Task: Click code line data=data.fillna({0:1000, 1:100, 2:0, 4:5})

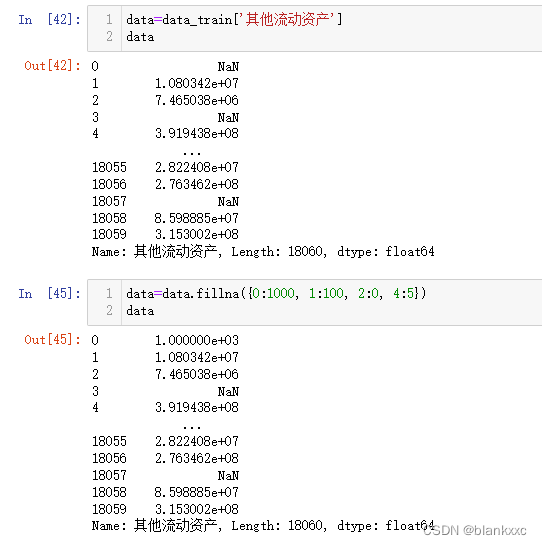Action: (276, 294)
